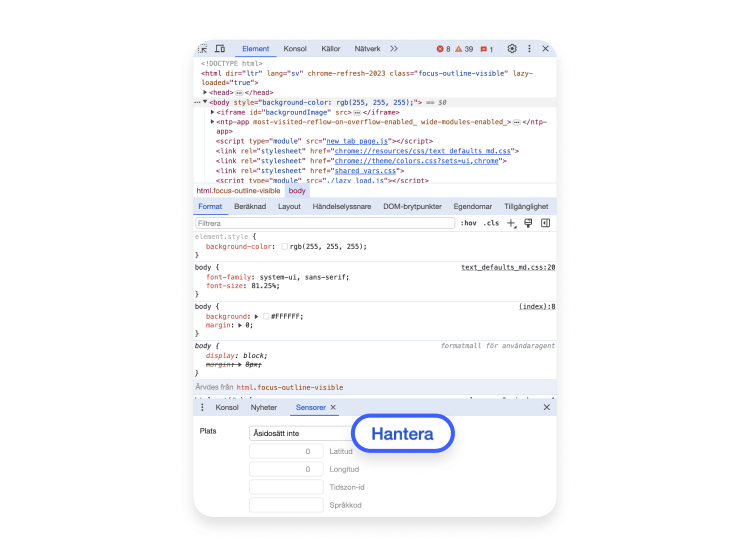Select the Händelselyssnare tab
The image size is (750, 557).
pos(342,207)
